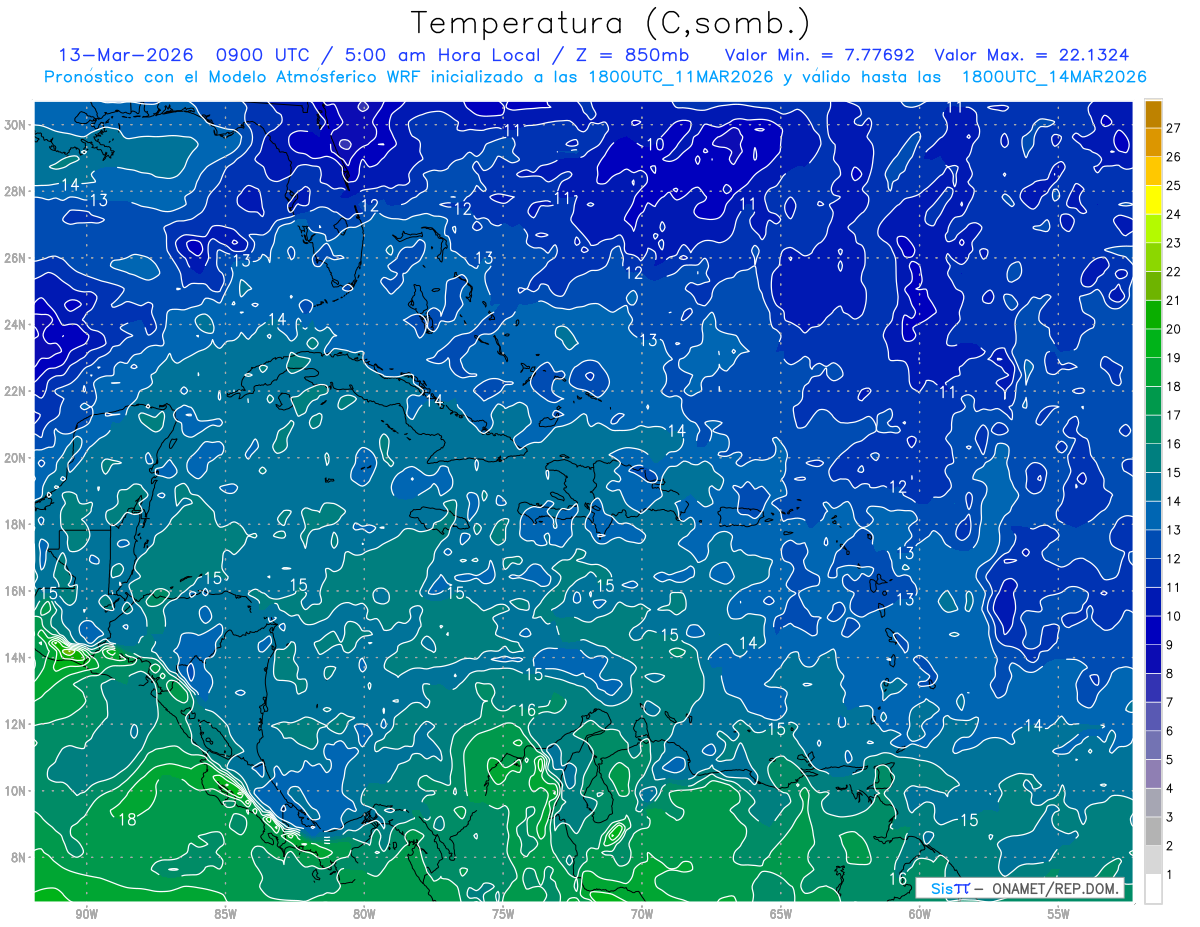The height and width of the screenshot is (927, 1200).
Task: Click legend value 1 on the color bar
Action: coord(1170,875)
